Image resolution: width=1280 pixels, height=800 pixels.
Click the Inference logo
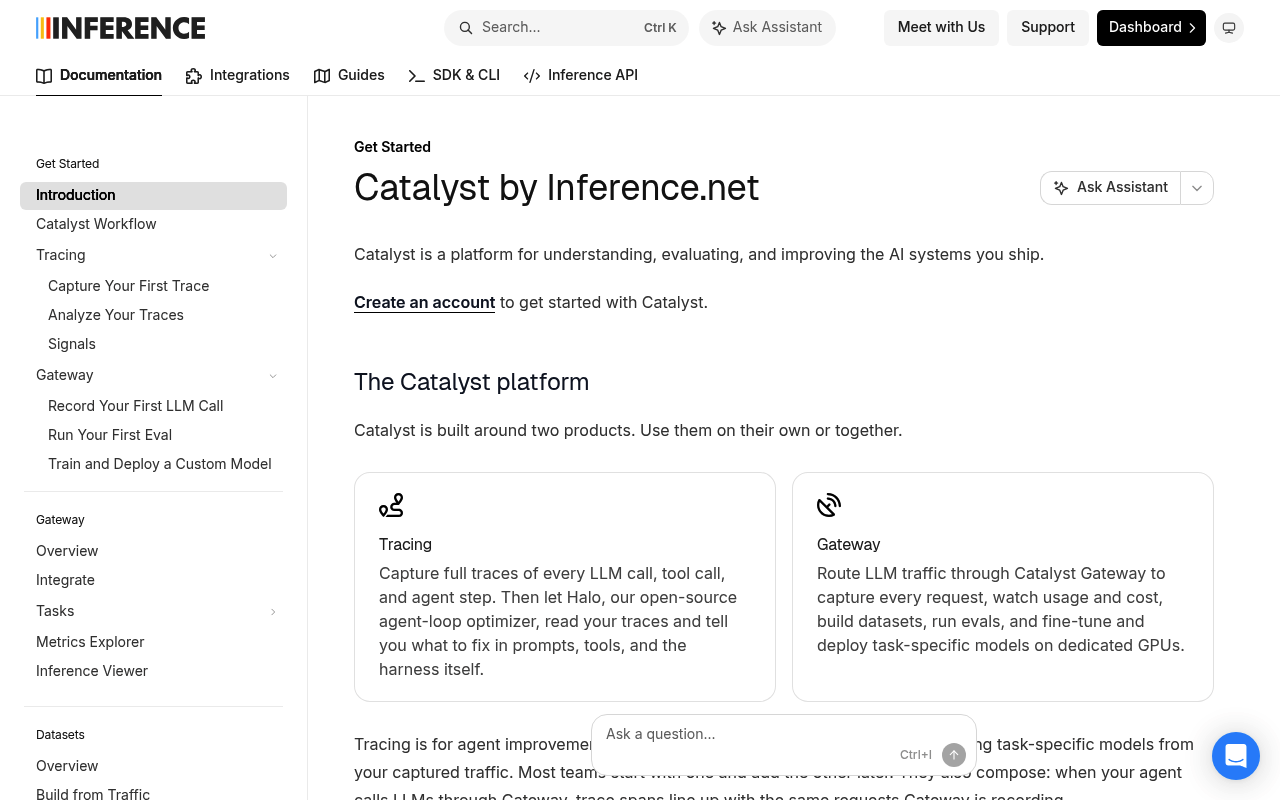tap(120, 28)
